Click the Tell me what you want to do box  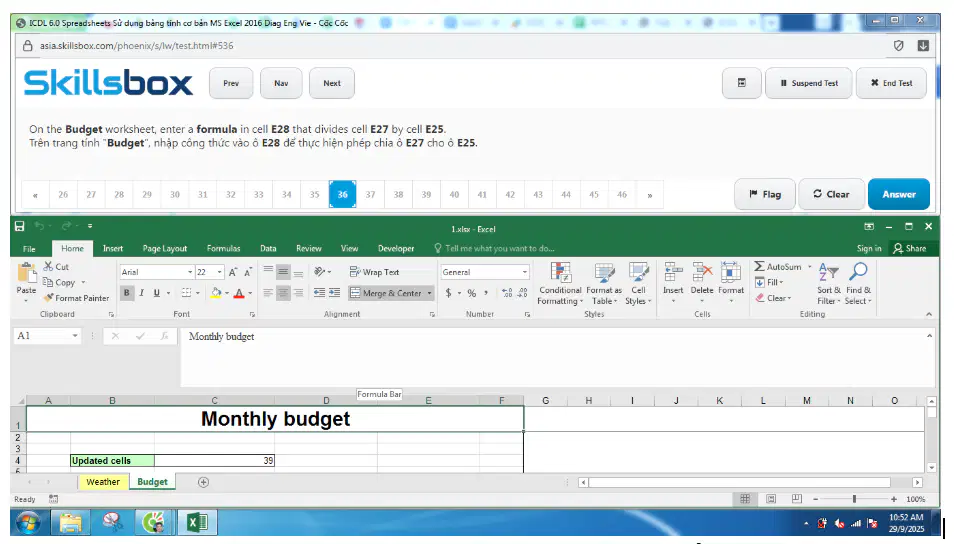coord(494,248)
